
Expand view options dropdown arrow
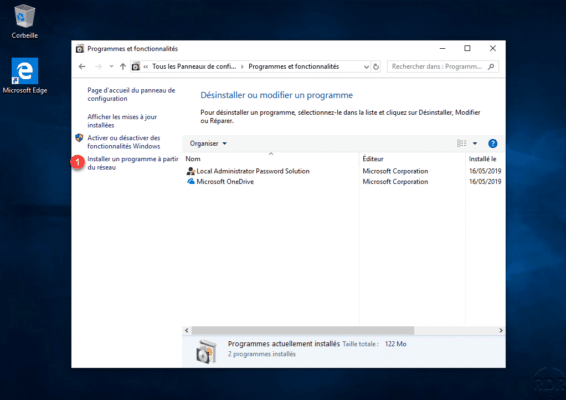point(475,143)
